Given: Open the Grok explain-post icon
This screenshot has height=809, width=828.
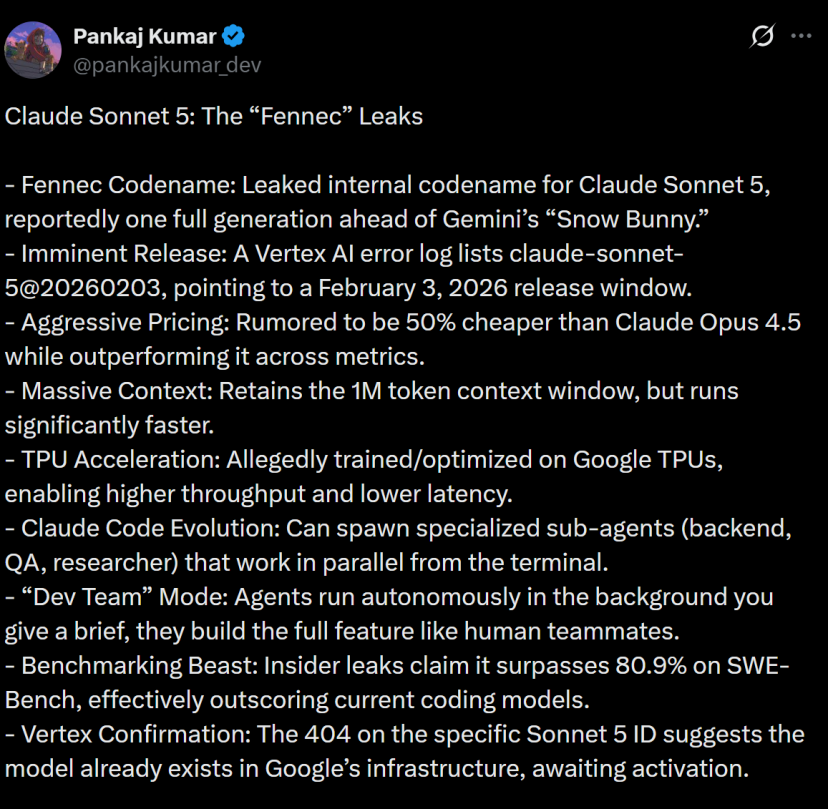Looking at the screenshot, I should (761, 37).
